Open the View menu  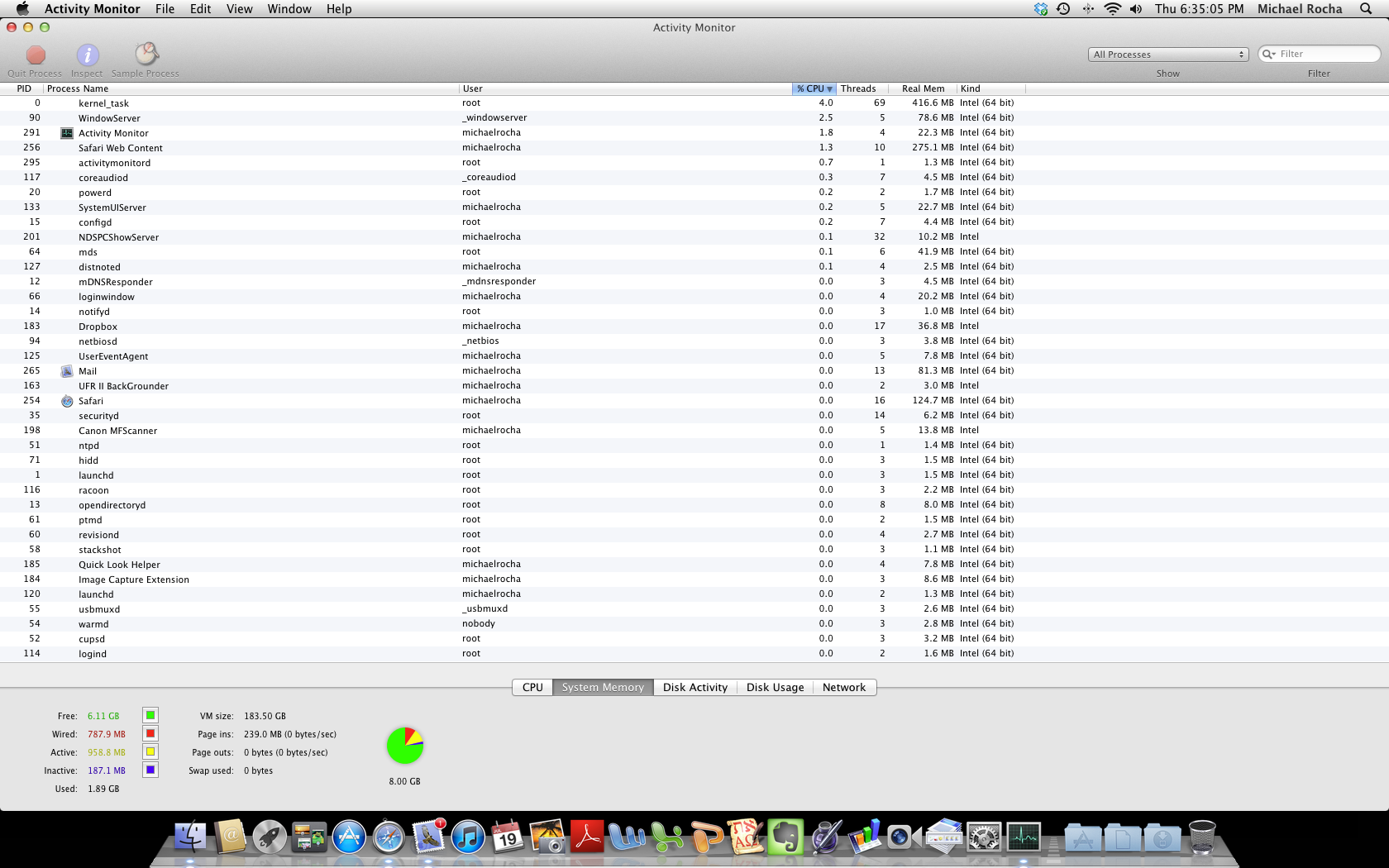tap(240, 9)
